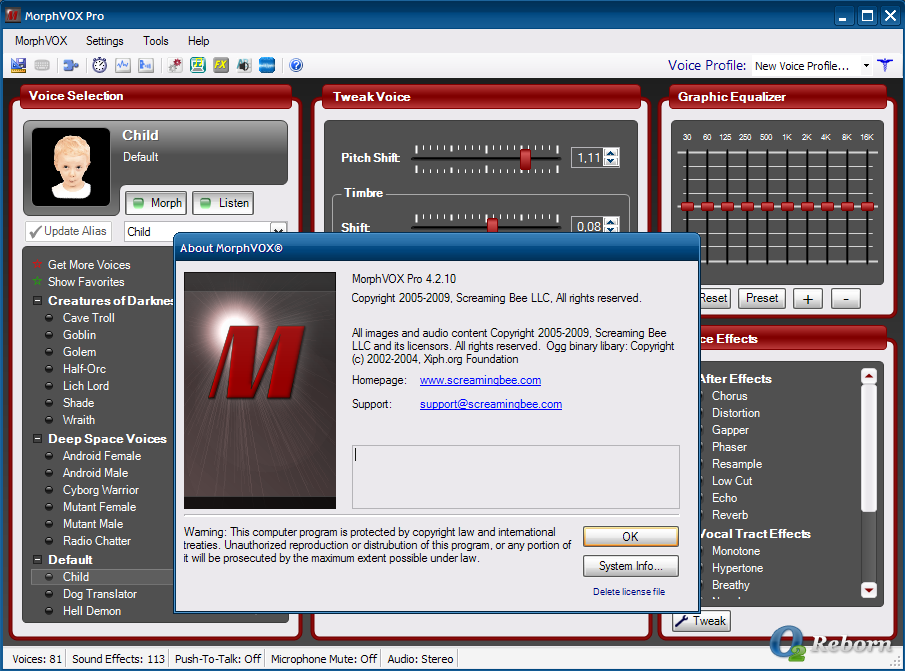Click the bullet icon next to Cave Troll

(x=50, y=317)
